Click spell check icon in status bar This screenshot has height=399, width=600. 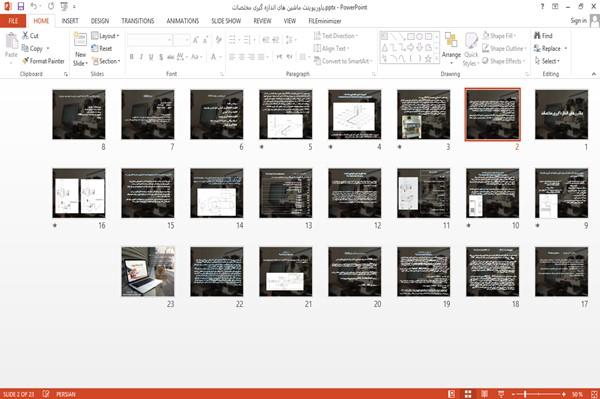[x=46, y=394]
